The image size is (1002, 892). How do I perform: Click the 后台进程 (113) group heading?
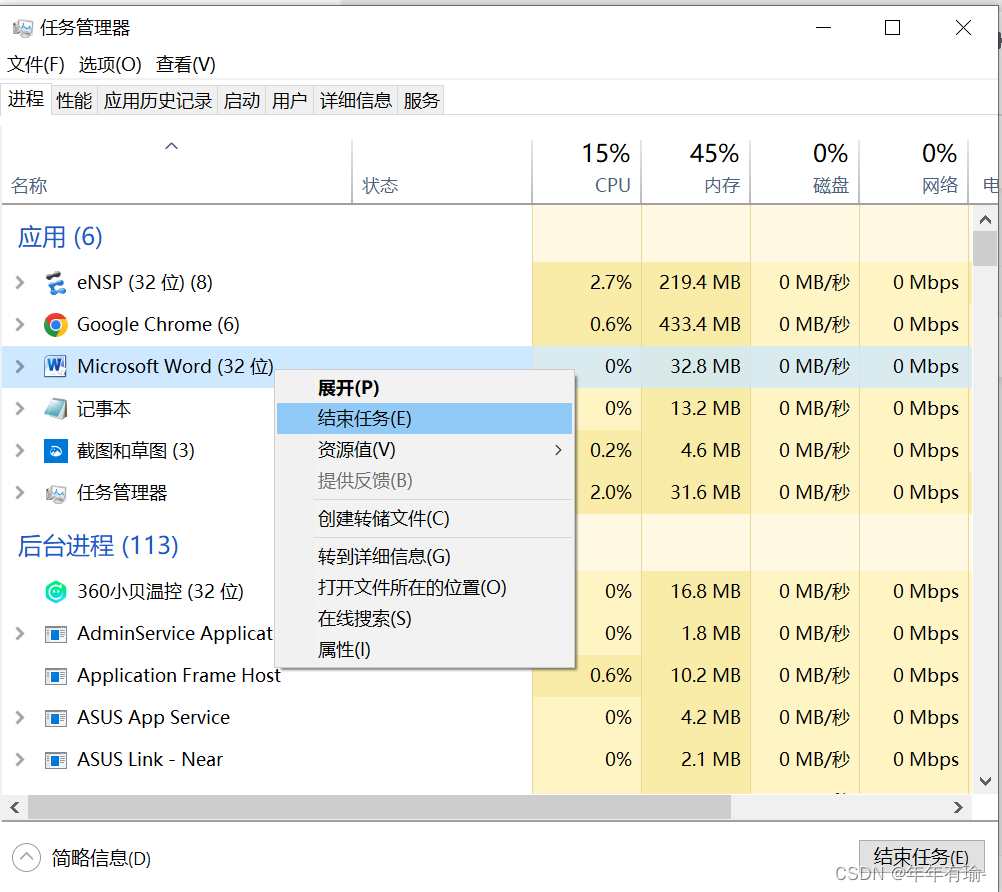[x=98, y=546]
